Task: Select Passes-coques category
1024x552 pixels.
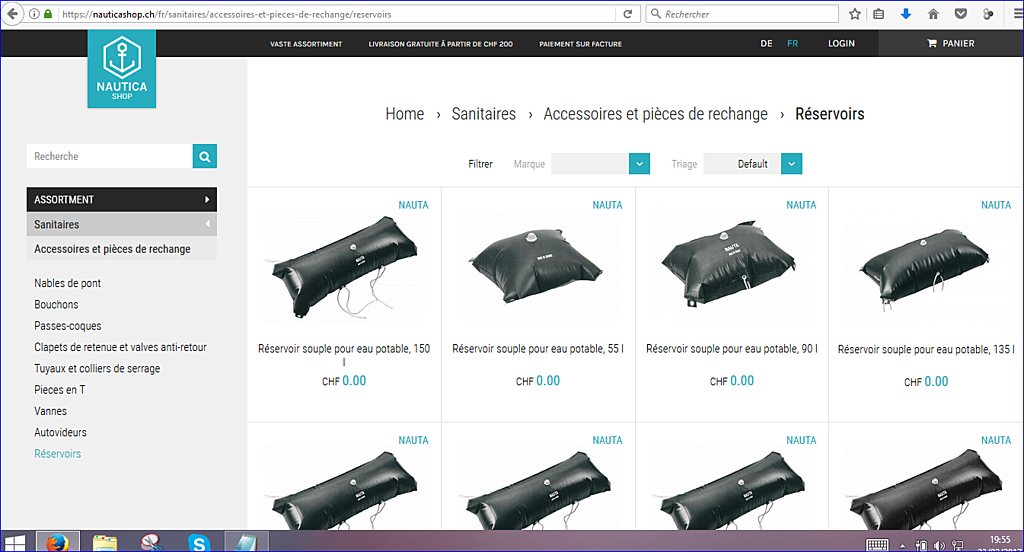Action: coord(67,325)
